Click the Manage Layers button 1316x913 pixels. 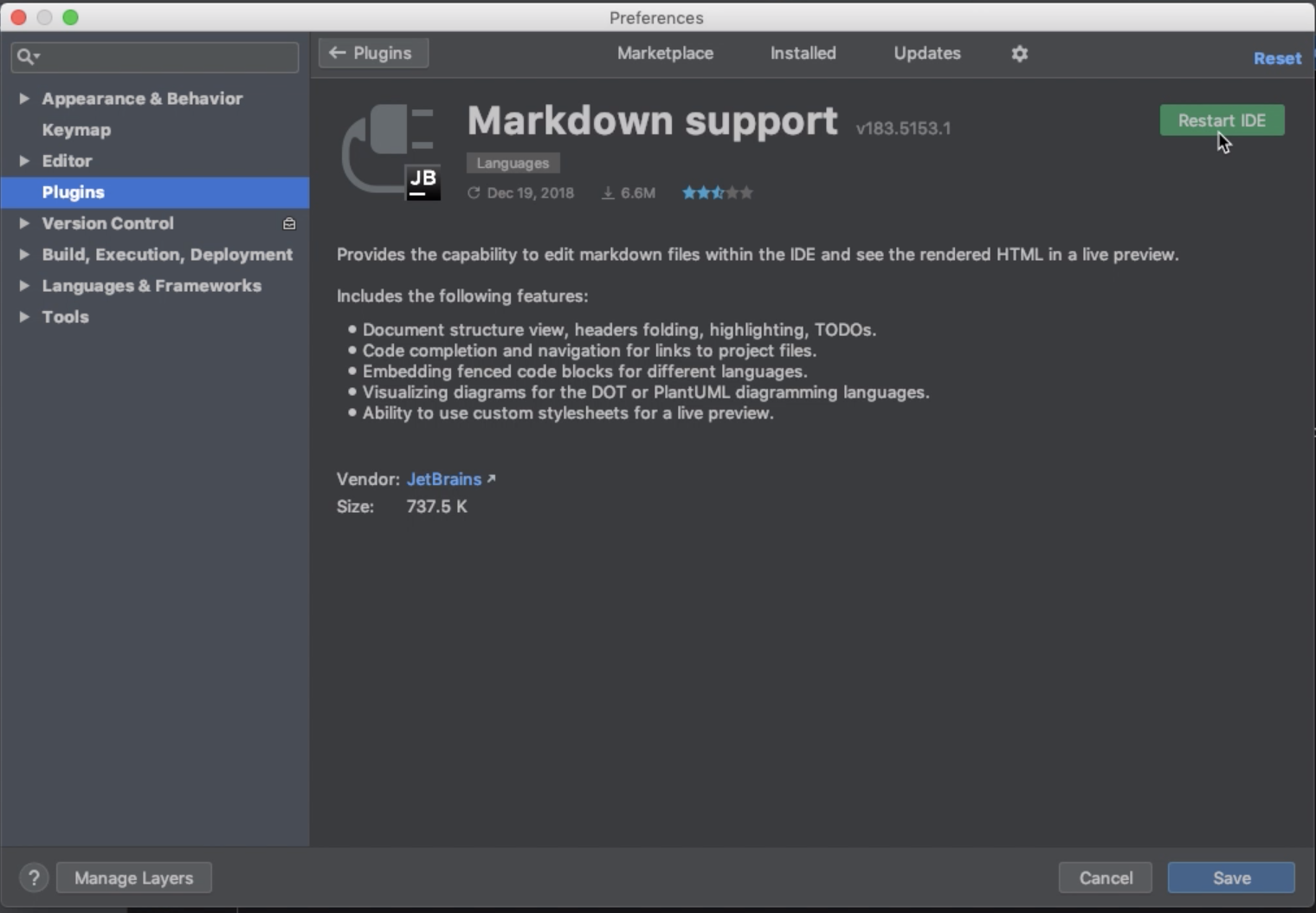pos(134,877)
